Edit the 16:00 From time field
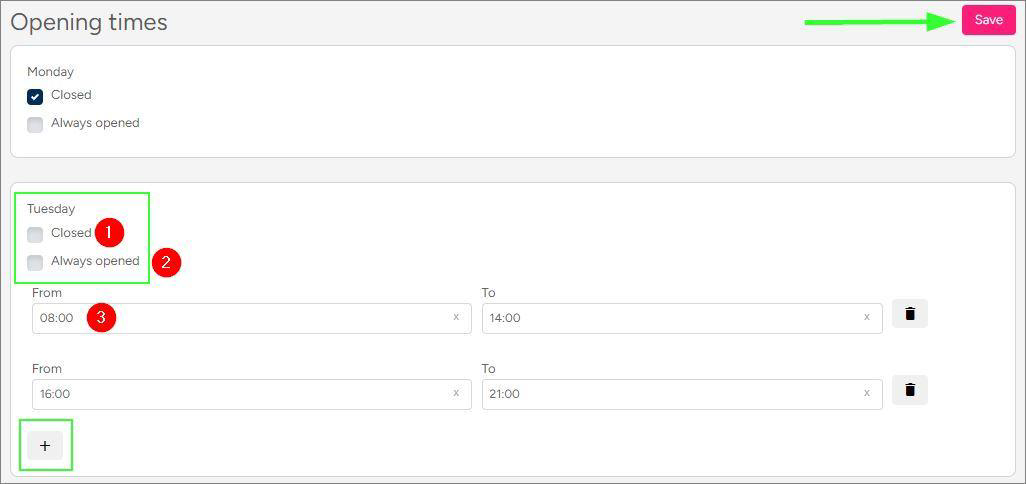The image size is (1026, 484). (240, 394)
